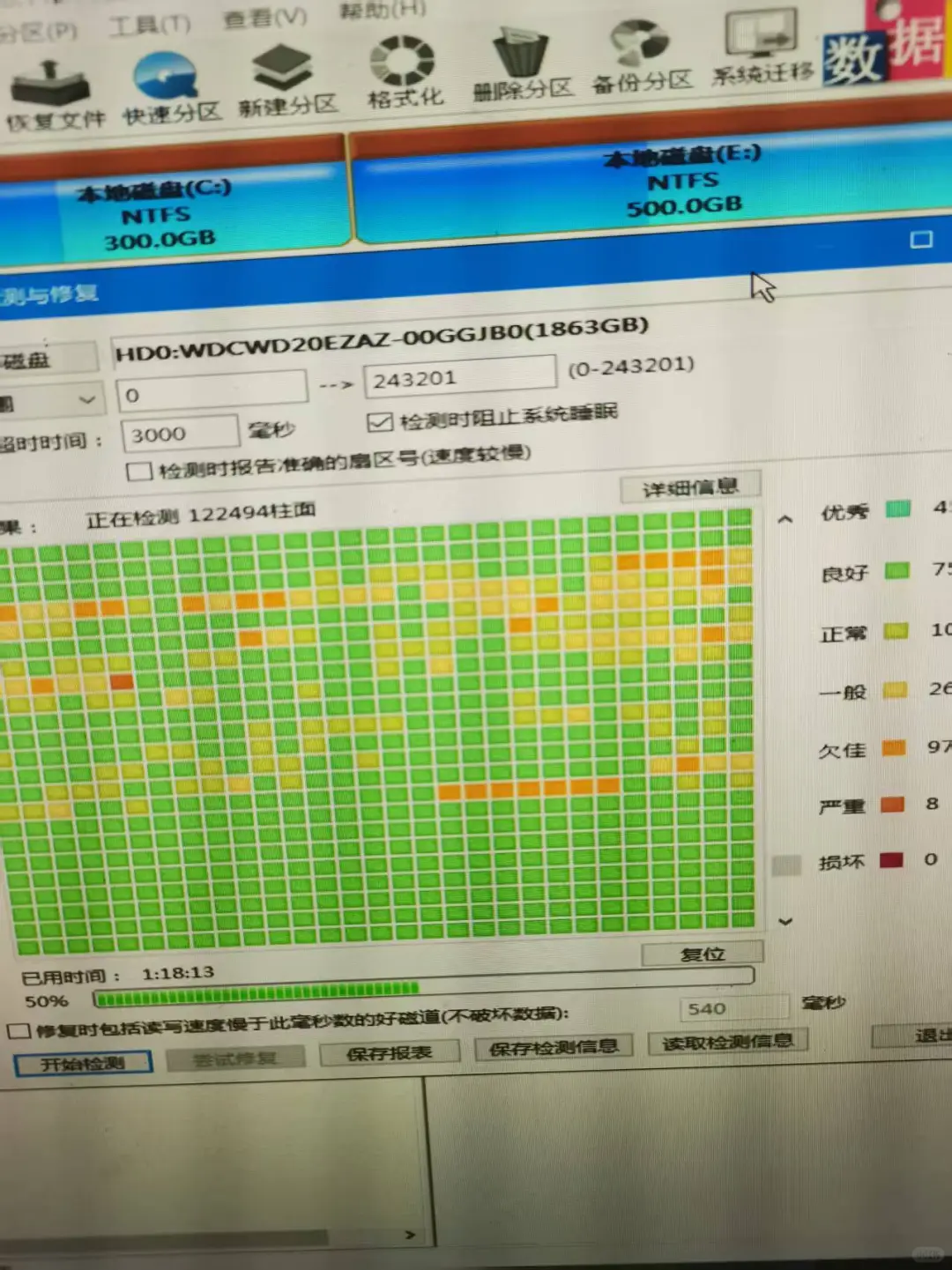Click the timeout field showing 3000
The height and width of the screenshot is (1270, 952).
click(x=180, y=433)
